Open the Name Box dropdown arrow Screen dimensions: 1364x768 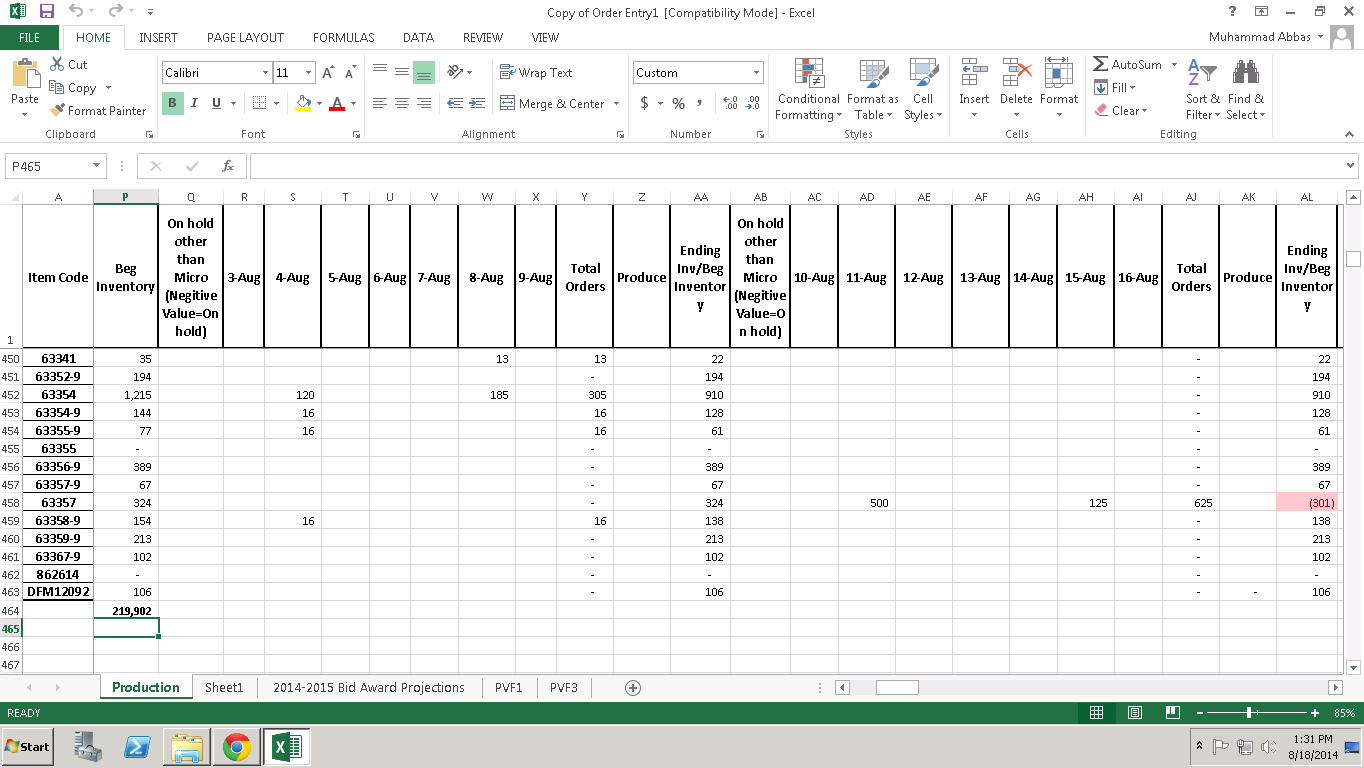(97, 166)
